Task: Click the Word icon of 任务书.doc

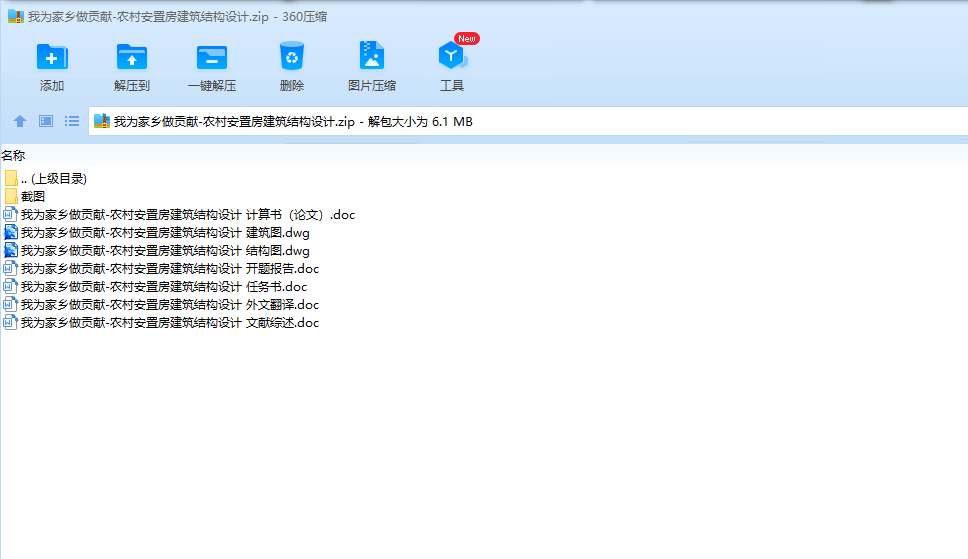Action: click(x=10, y=286)
